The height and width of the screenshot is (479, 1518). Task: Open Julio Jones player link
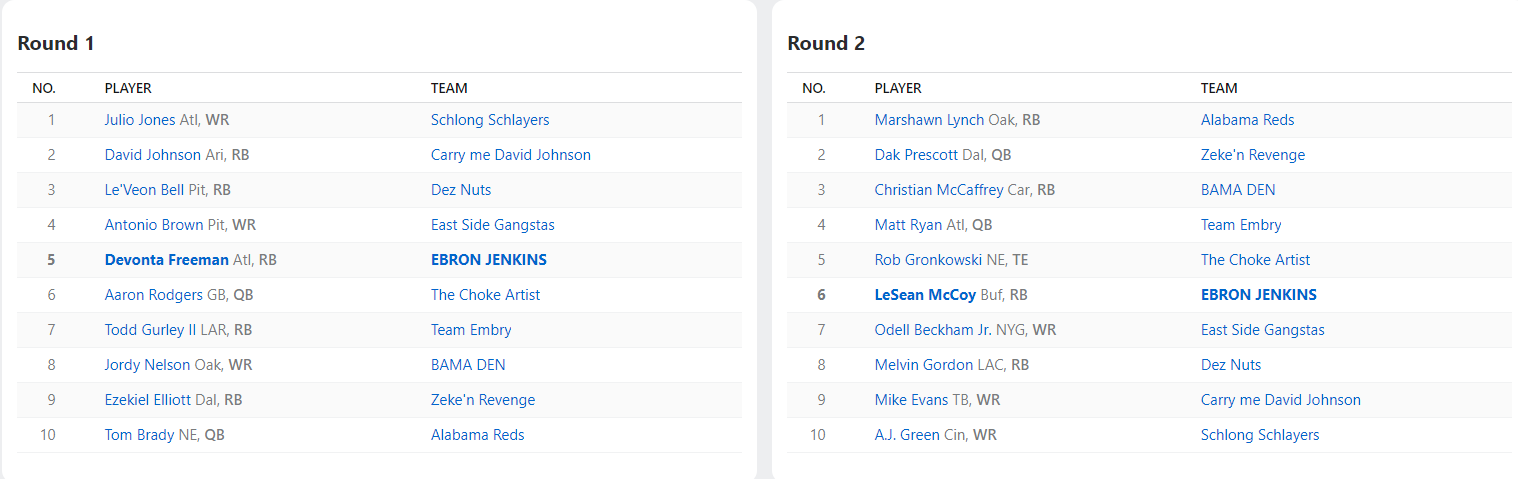tap(140, 120)
